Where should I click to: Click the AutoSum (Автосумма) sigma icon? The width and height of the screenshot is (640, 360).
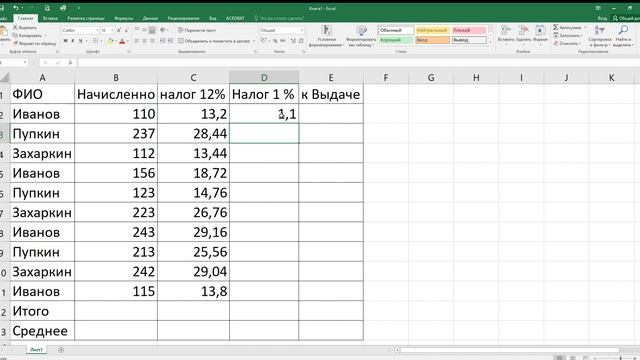tap(556, 27)
